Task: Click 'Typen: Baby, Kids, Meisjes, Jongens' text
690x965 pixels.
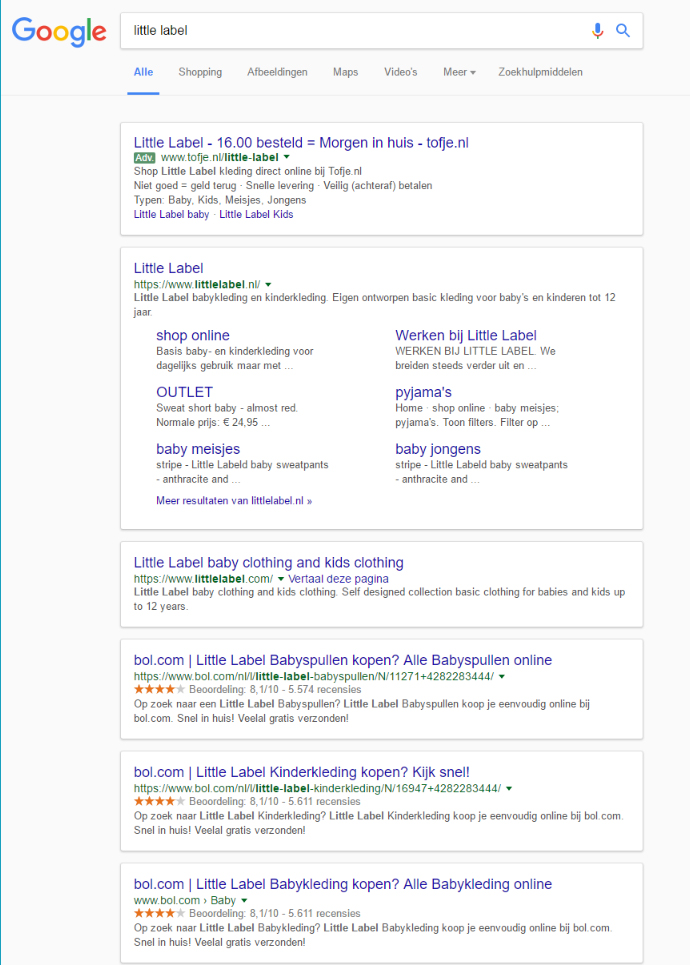Action: (220, 200)
